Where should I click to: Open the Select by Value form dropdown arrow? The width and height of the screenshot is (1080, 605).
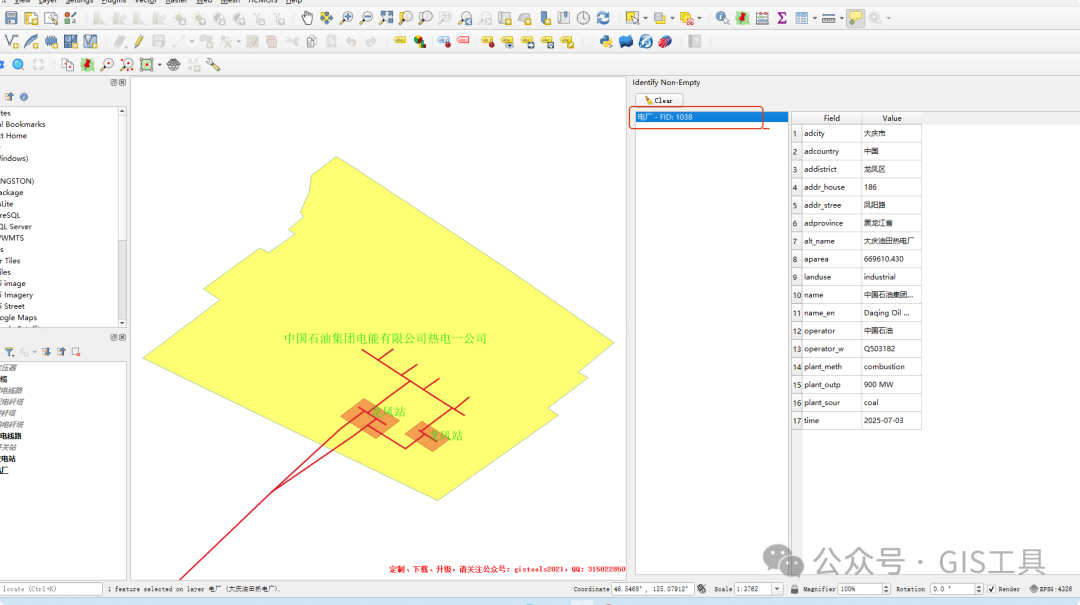(672, 19)
